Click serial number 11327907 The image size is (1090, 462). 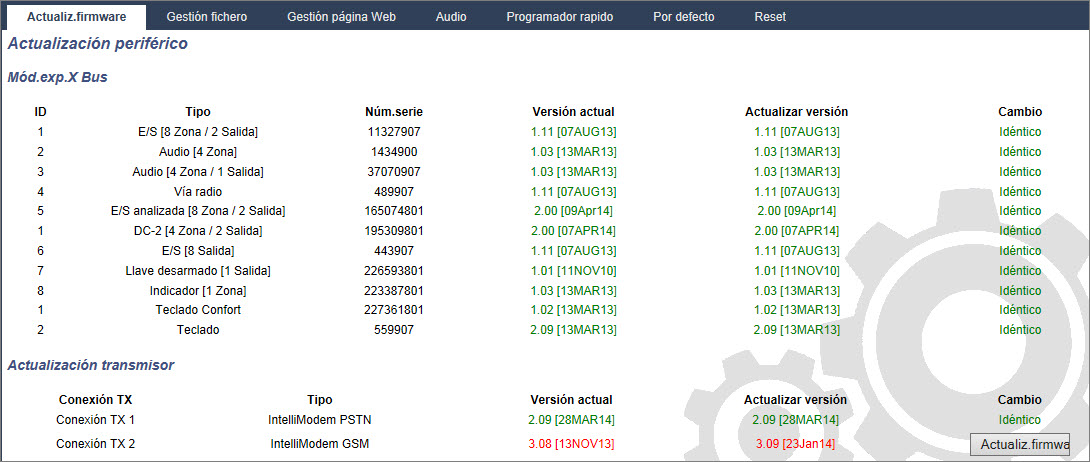[394, 131]
